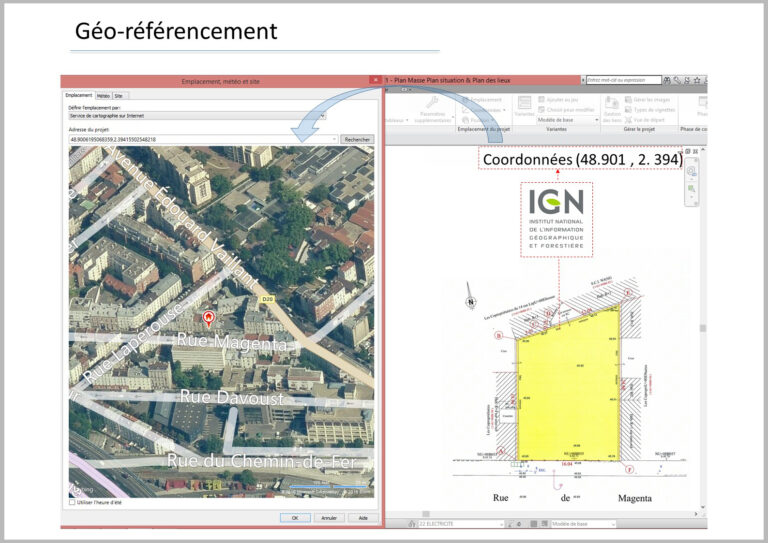Click the Aide button
Viewport: 768px width, 543px height.
(x=363, y=518)
